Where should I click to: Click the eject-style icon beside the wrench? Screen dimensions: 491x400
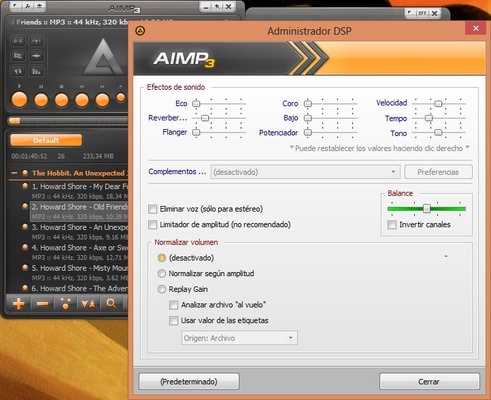[x=39, y=6]
